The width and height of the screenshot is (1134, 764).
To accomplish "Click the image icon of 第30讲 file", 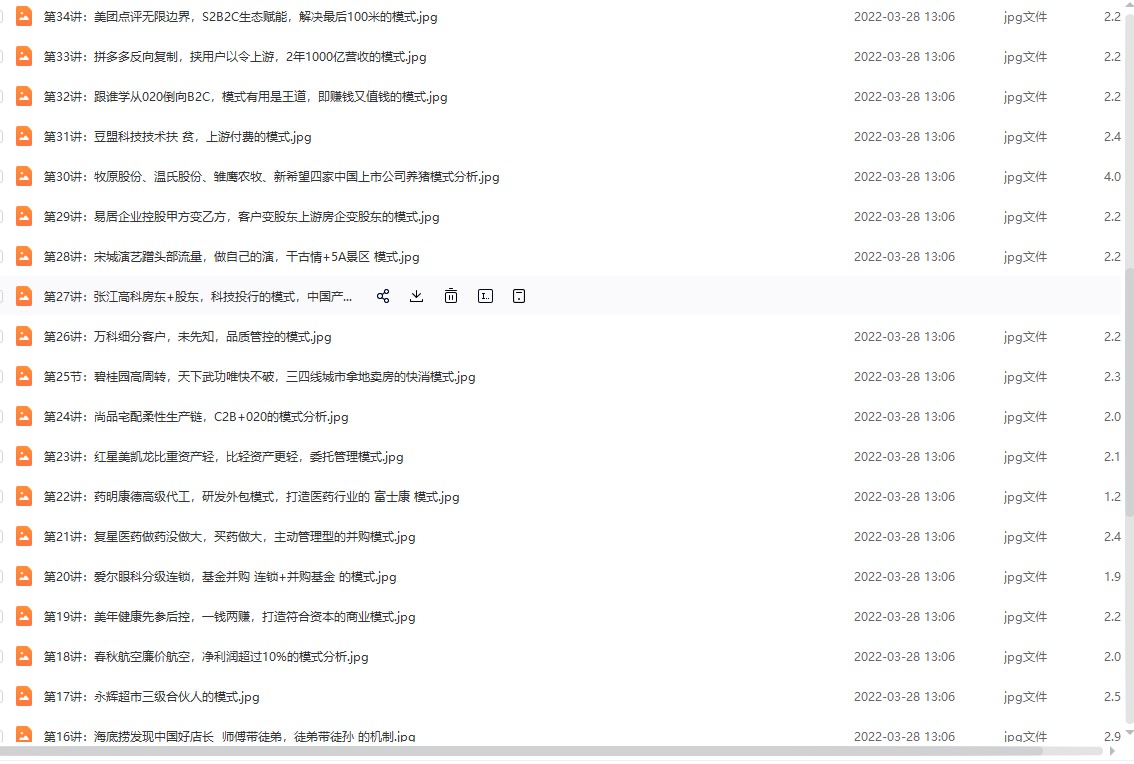I will click(x=24, y=176).
